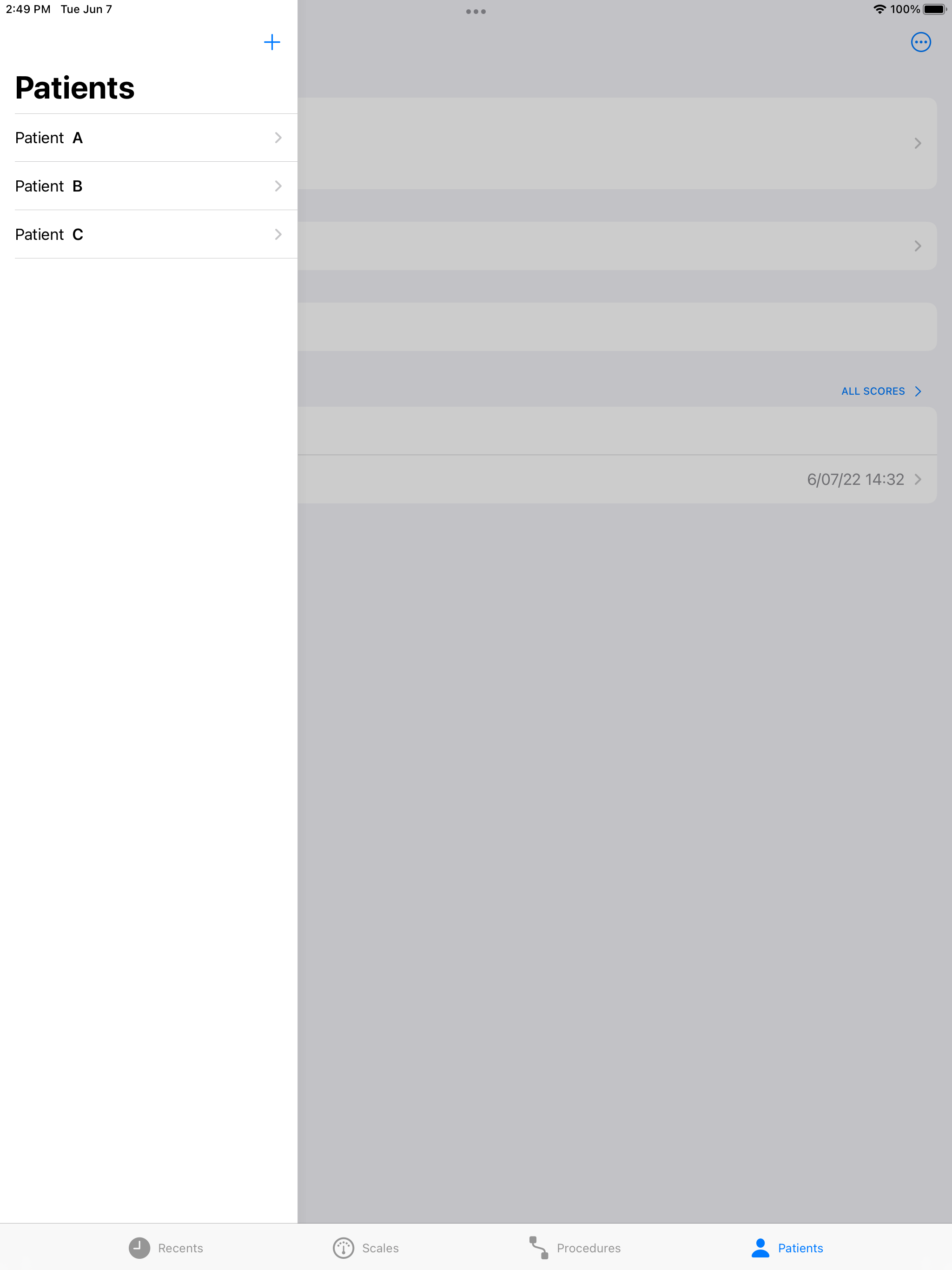This screenshot has height=1270, width=952.
Task: Click the Scales gauge icon
Action: click(x=344, y=1248)
